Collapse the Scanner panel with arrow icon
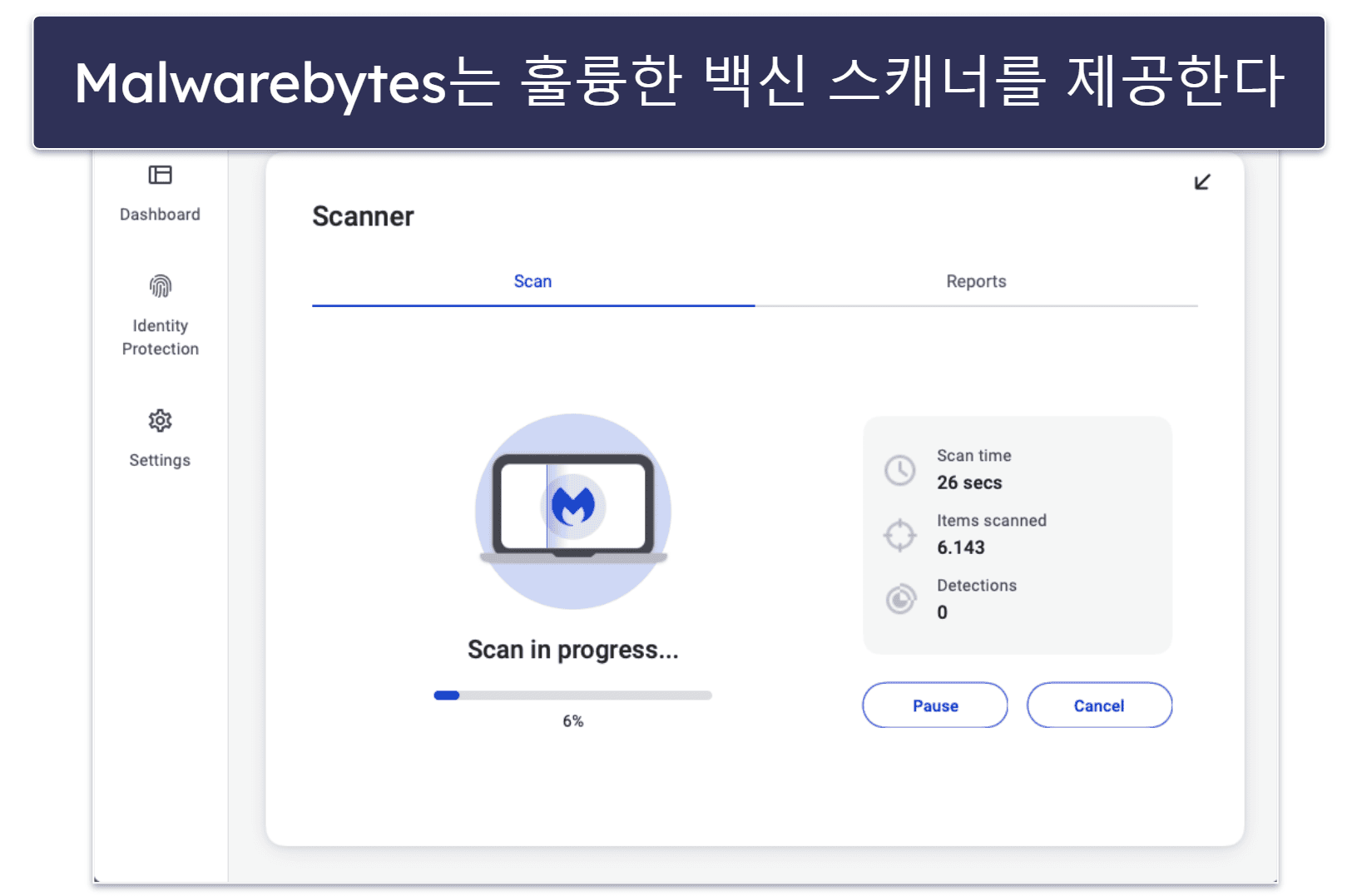Screen dimensions: 1362x896 pyautogui.click(x=1202, y=181)
